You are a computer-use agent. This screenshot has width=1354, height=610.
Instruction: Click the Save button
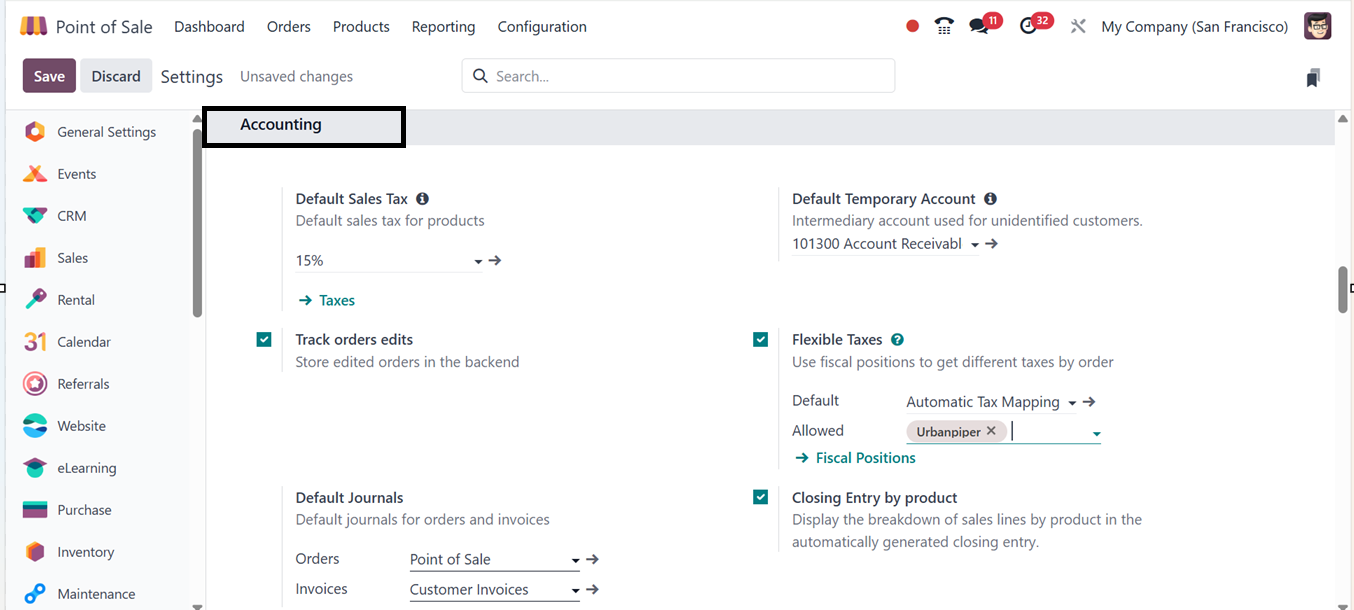(x=49, y=76)
